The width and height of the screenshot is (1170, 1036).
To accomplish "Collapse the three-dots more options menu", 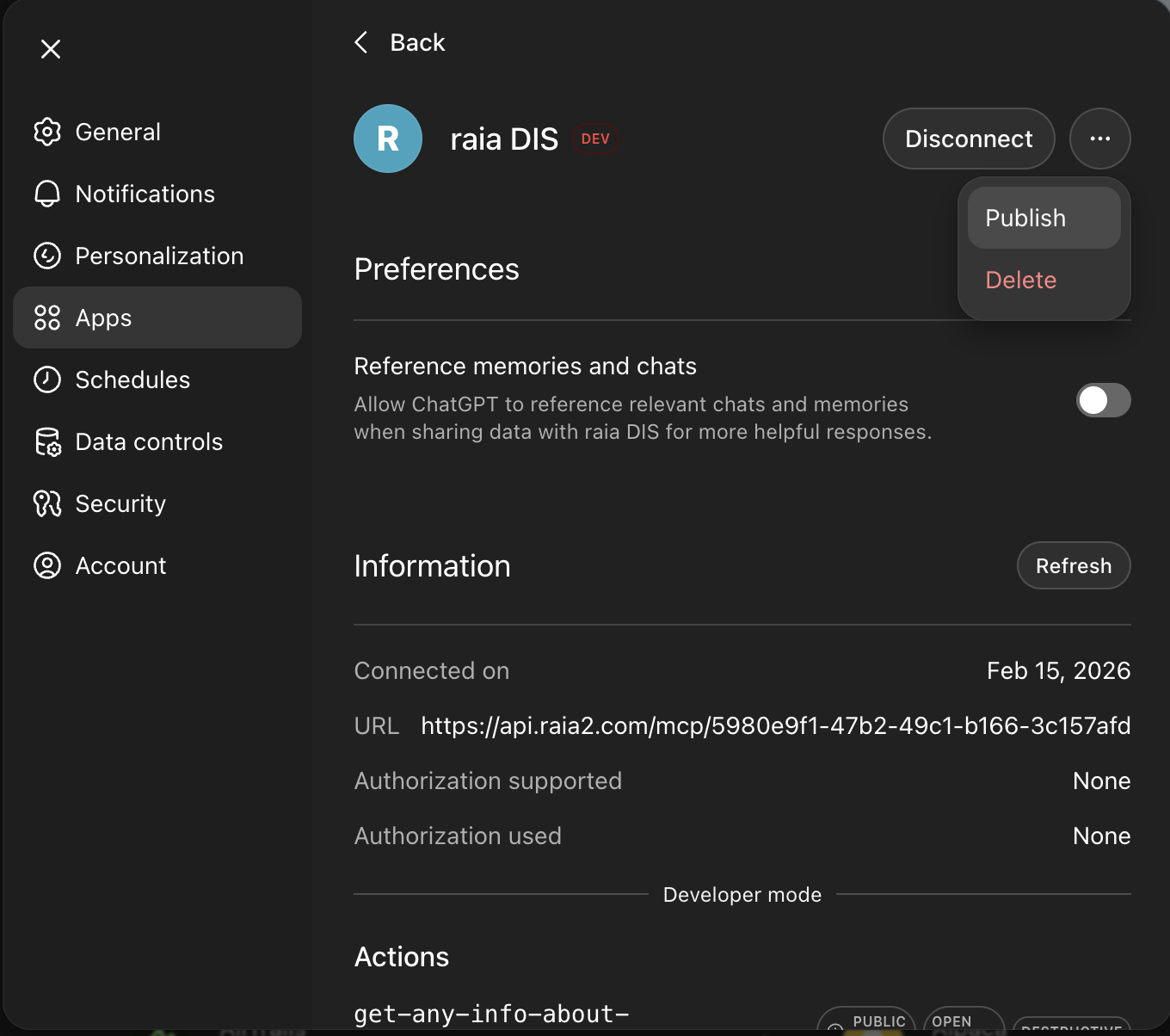I will click(x=1099, y=139).
